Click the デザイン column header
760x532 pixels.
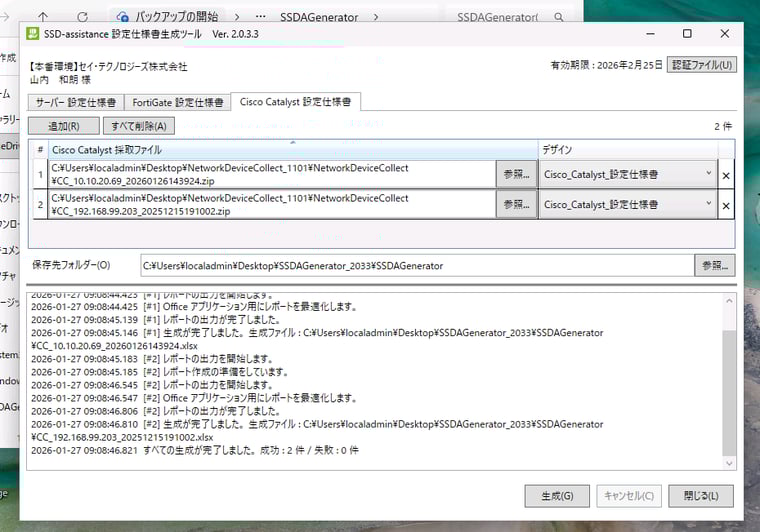628,150
